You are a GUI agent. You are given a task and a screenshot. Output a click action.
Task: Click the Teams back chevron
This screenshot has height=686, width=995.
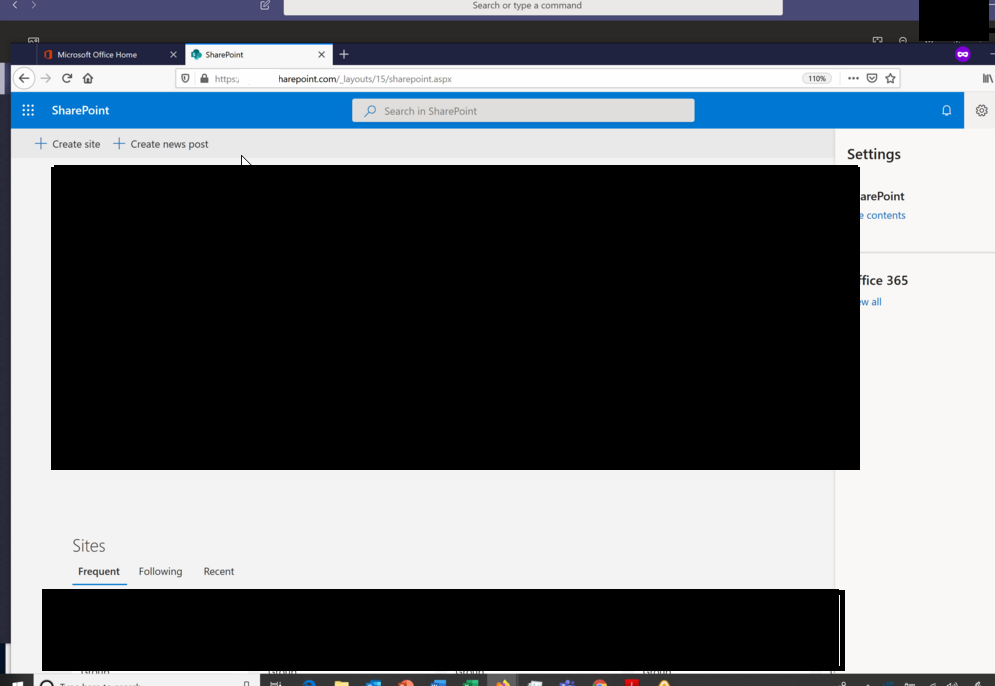pos(15,5)
